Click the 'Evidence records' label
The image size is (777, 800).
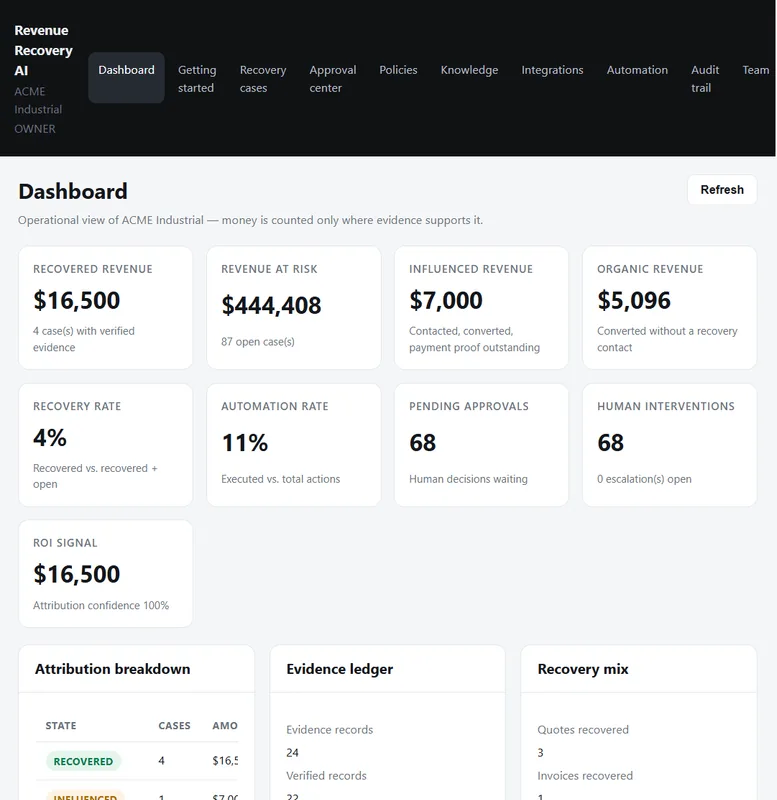(x=330, y=730)
